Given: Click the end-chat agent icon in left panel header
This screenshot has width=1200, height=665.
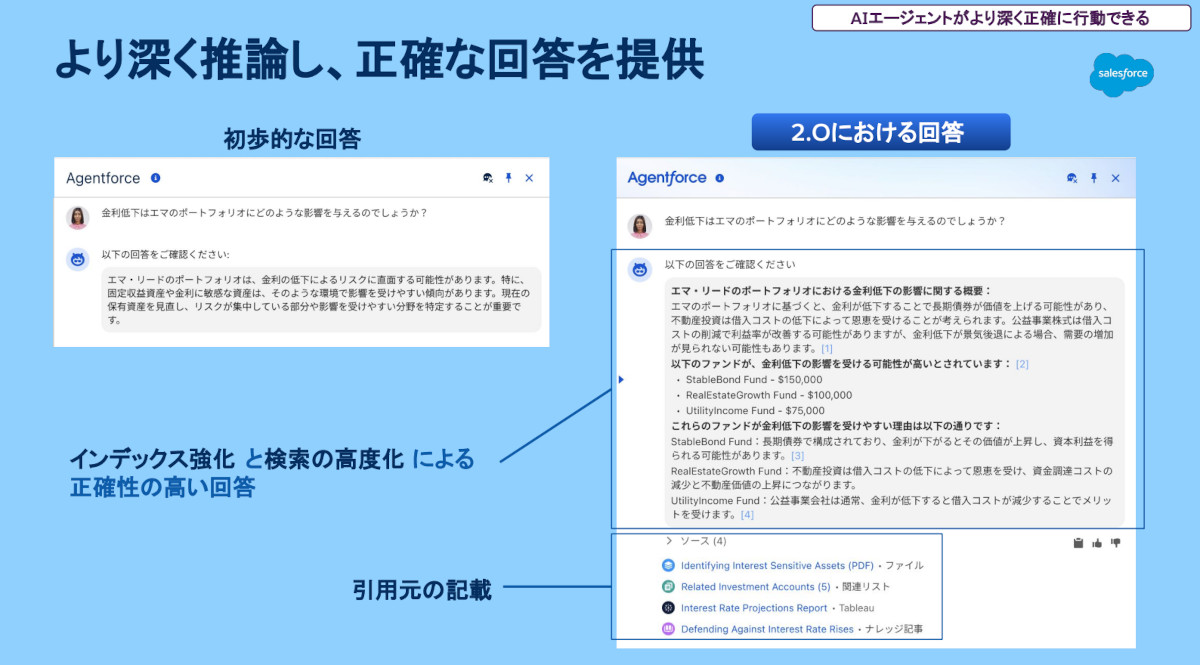Looking at the screenshot, I should point(488,178).
